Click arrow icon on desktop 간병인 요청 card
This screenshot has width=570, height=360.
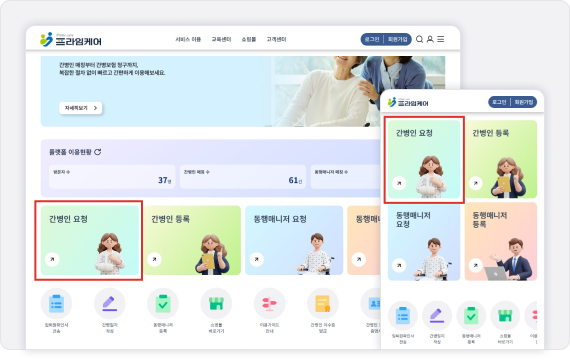[x=52, y=259]
